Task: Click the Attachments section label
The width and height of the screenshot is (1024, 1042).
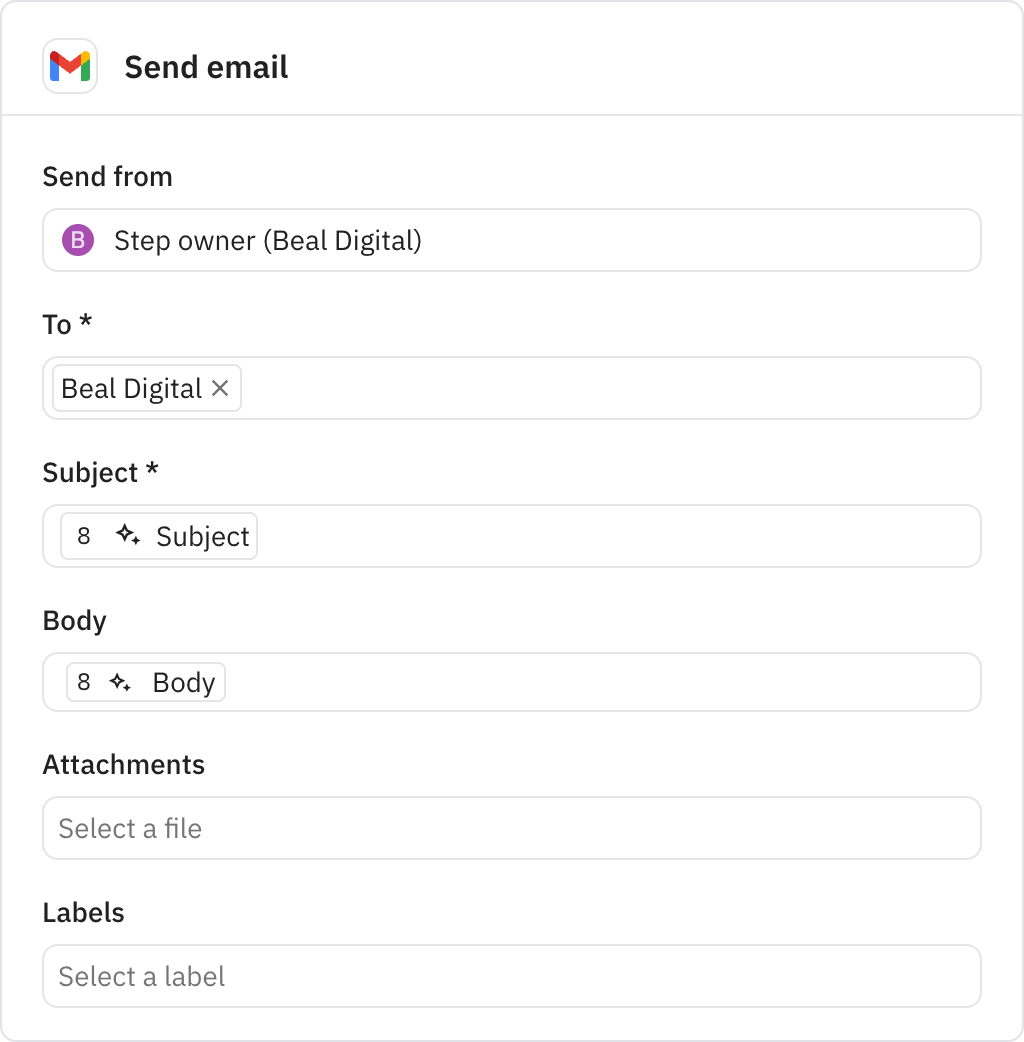Action: (x=123, y=764)
